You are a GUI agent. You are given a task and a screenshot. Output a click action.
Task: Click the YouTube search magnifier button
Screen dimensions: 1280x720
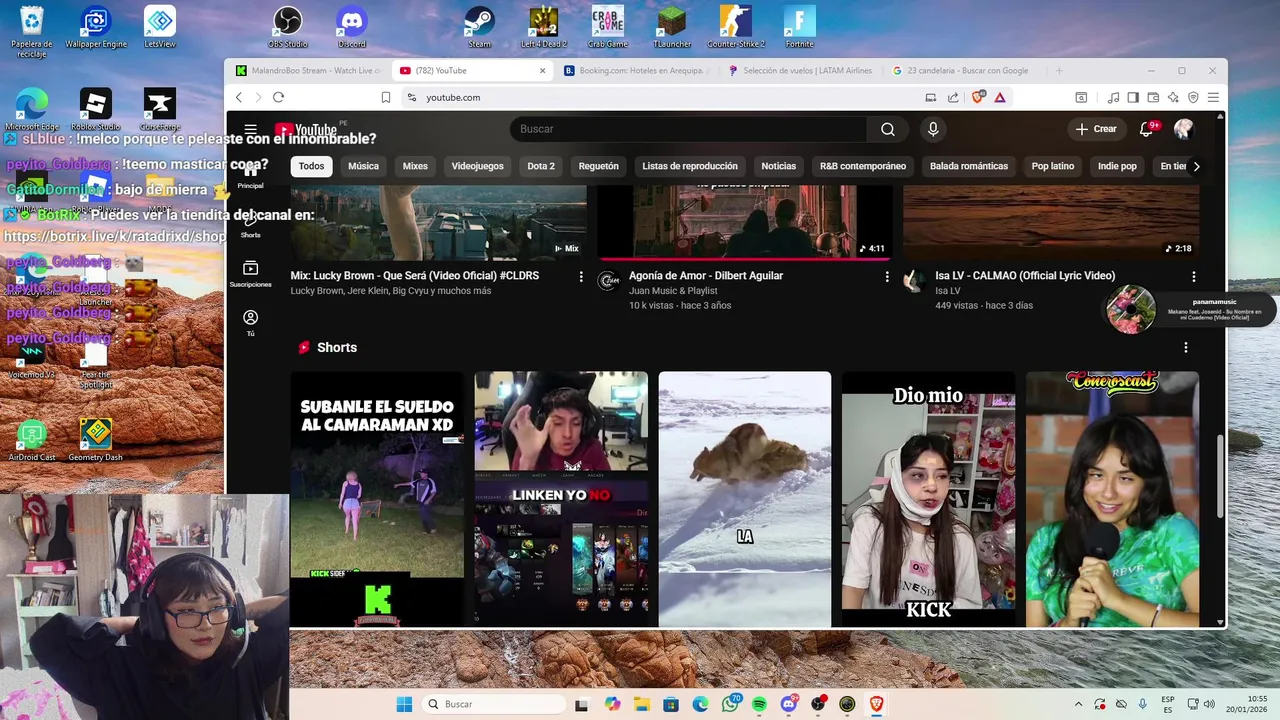coord(887,129)
